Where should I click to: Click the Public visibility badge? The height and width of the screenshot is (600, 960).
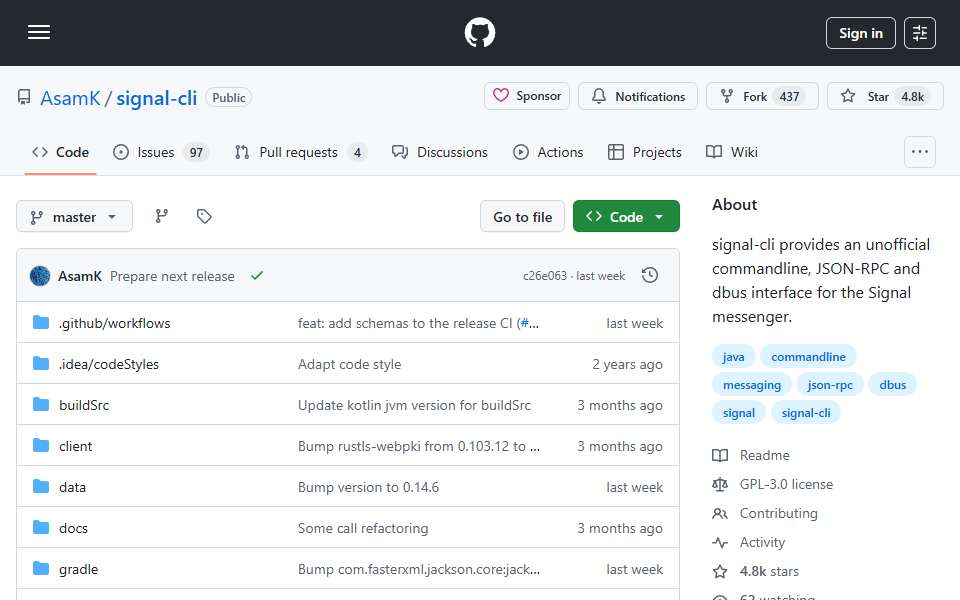point(228,97)
